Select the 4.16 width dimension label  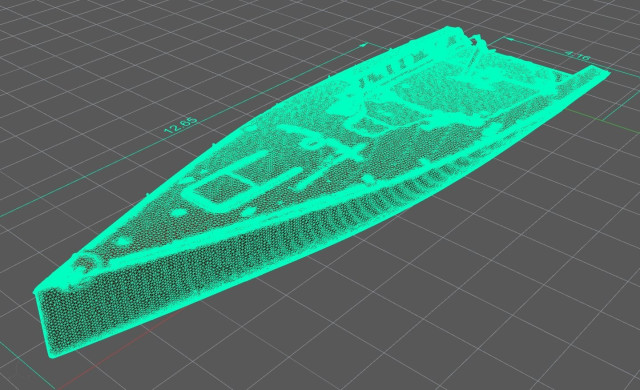click(577, 56)
